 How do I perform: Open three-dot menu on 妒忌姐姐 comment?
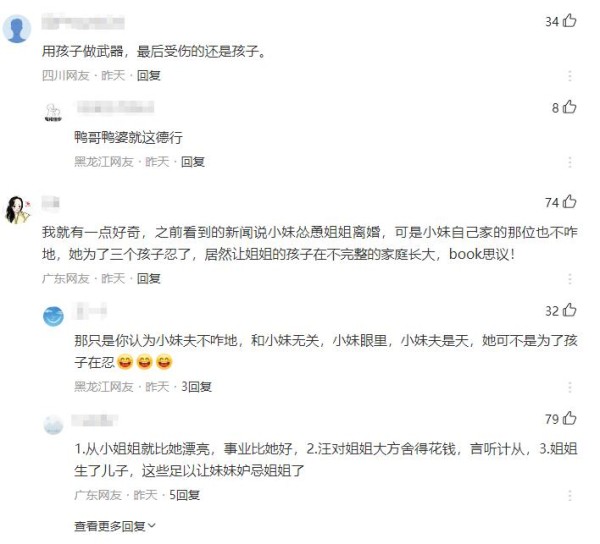(x=570, y=495)
